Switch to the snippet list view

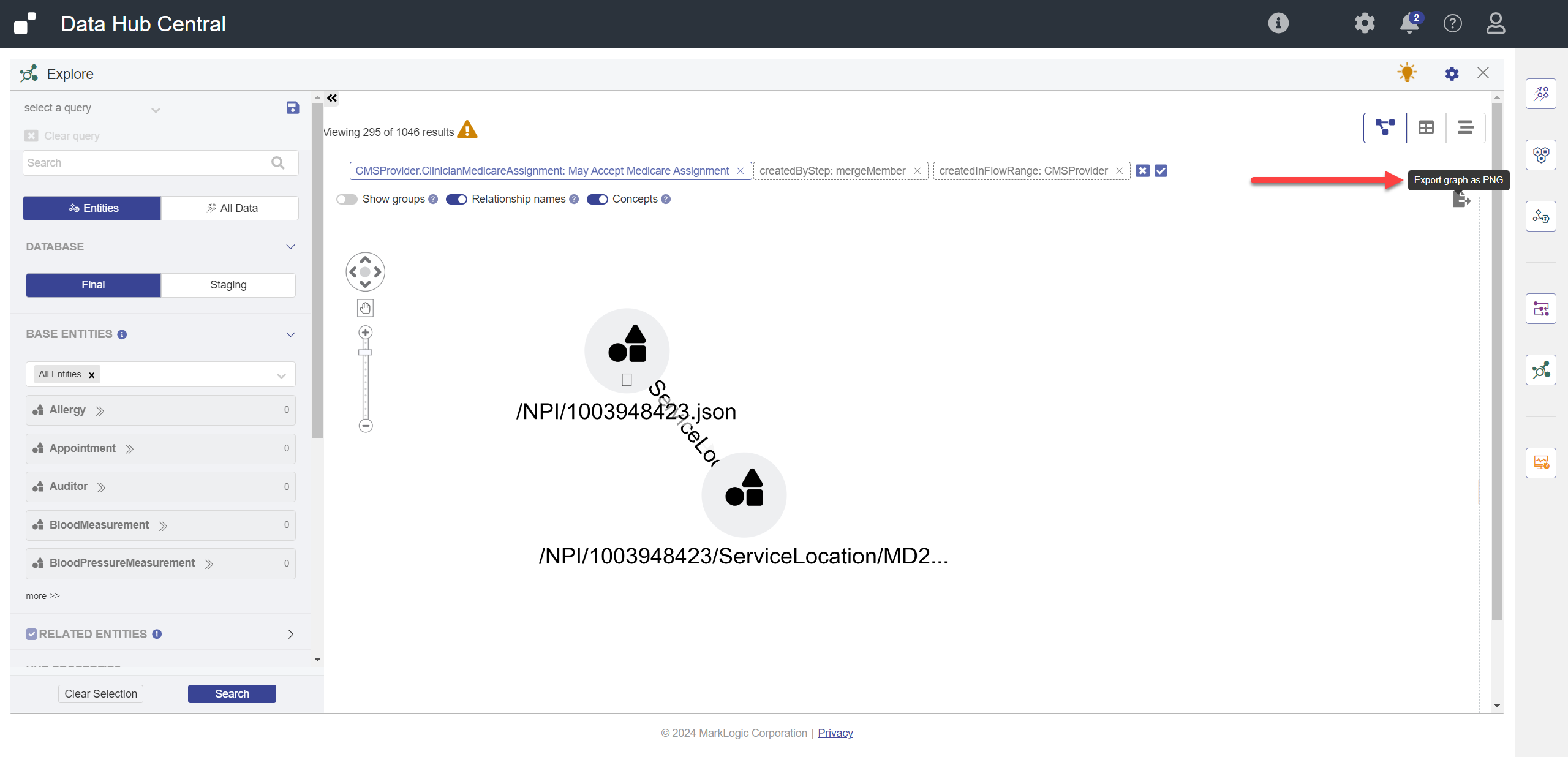point(1466,127)
